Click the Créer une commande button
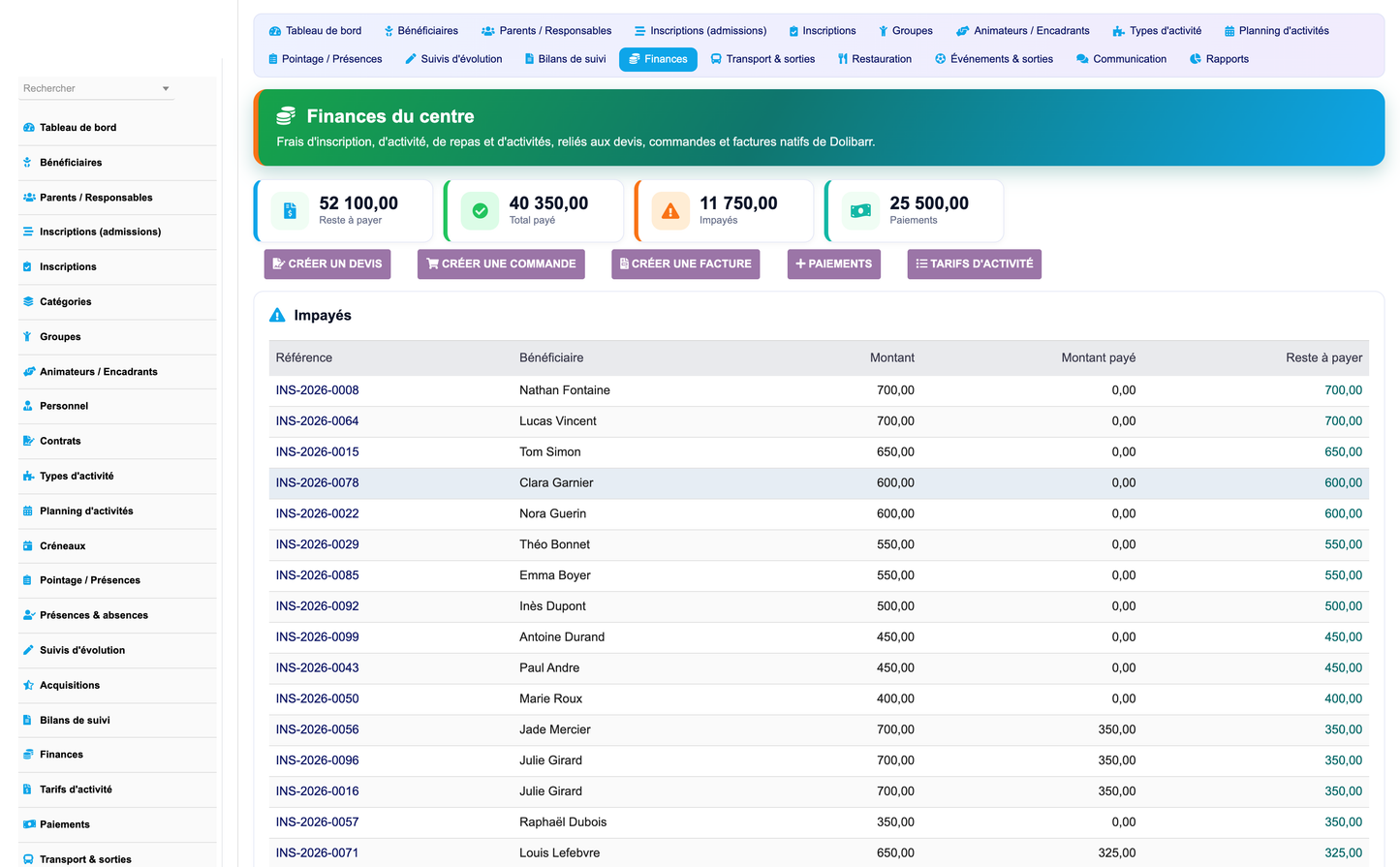 (x=501, y=263)
